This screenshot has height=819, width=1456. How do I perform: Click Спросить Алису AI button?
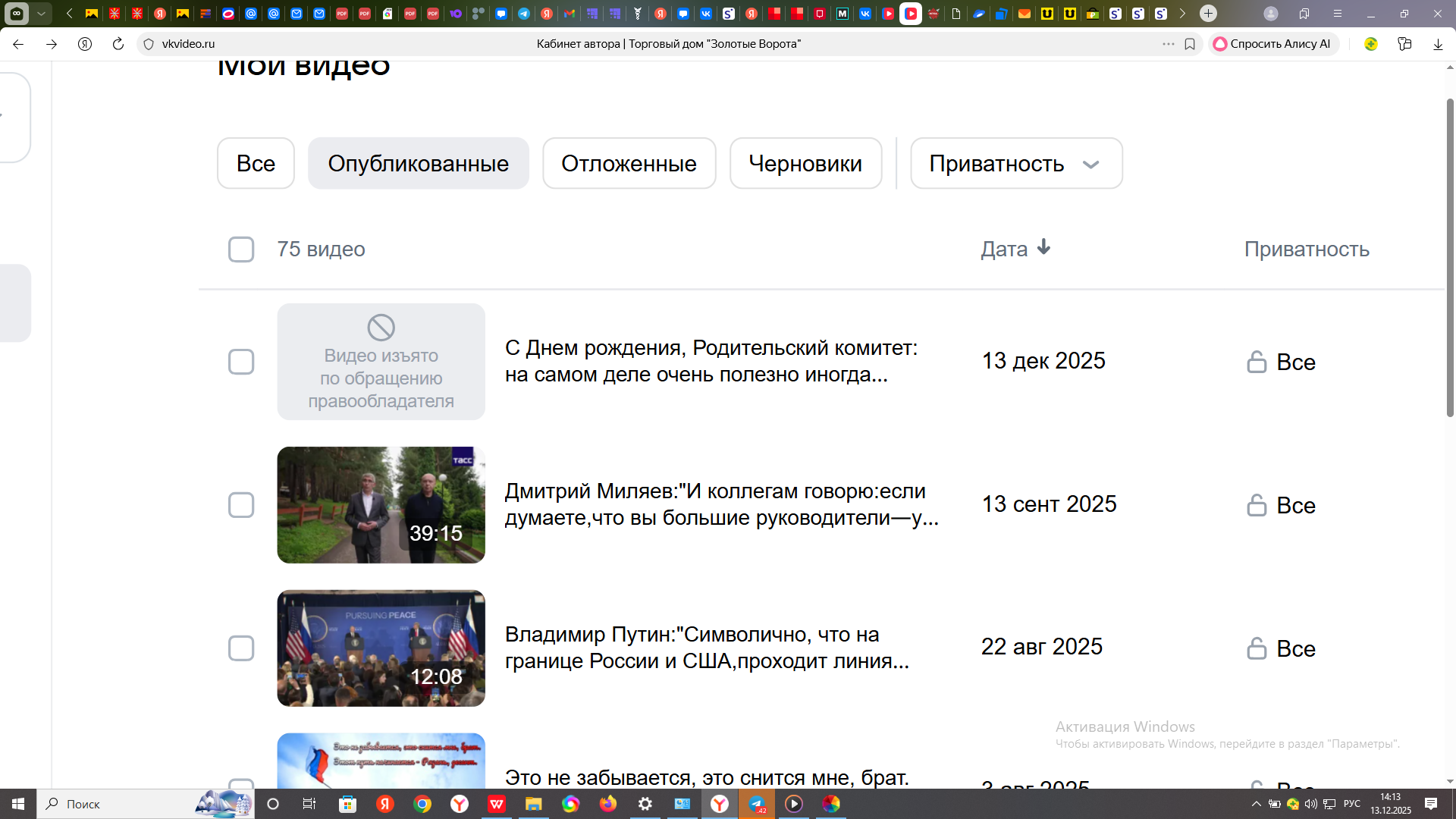pos(1272,44)
